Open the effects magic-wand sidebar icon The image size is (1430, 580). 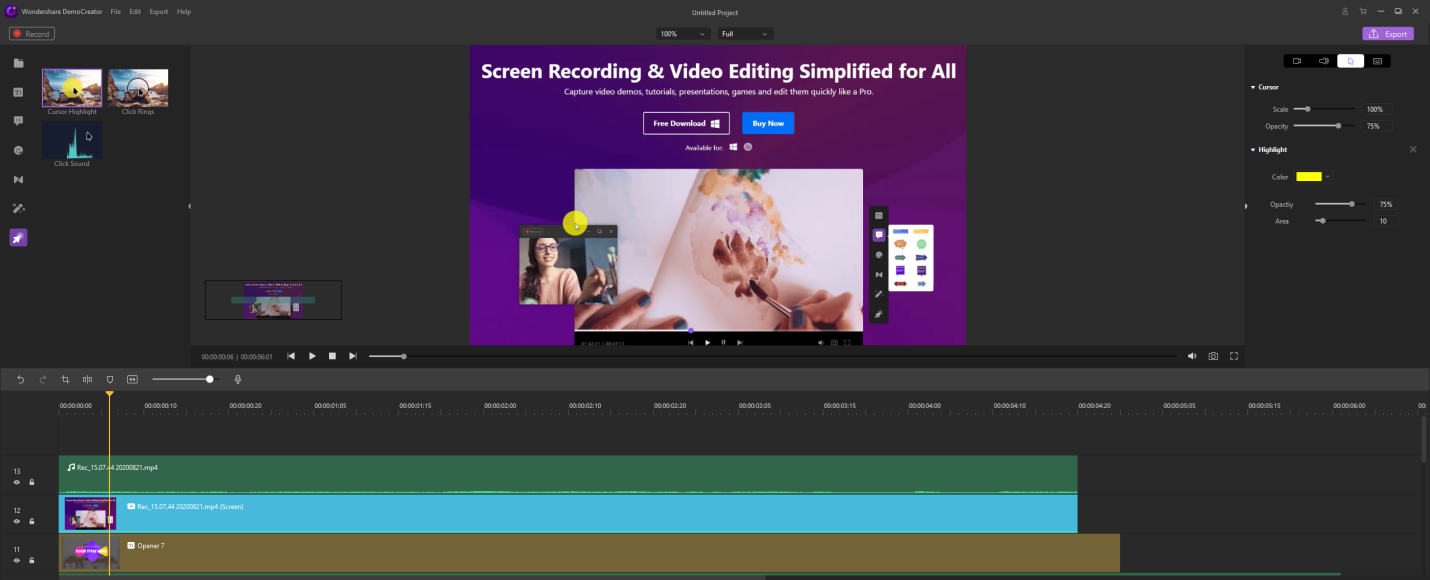18,209
